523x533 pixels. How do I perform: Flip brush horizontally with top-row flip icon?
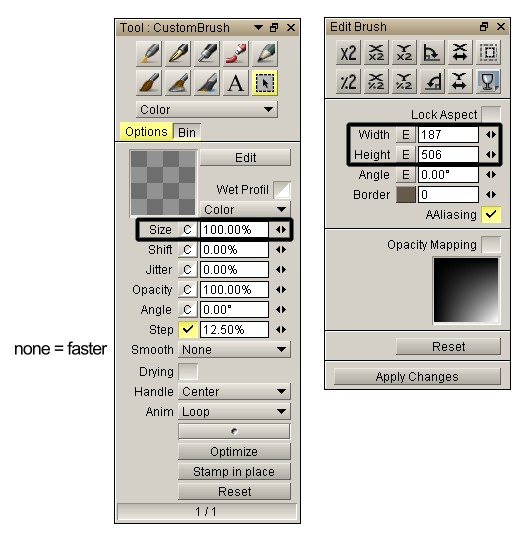tap(460, 53)
